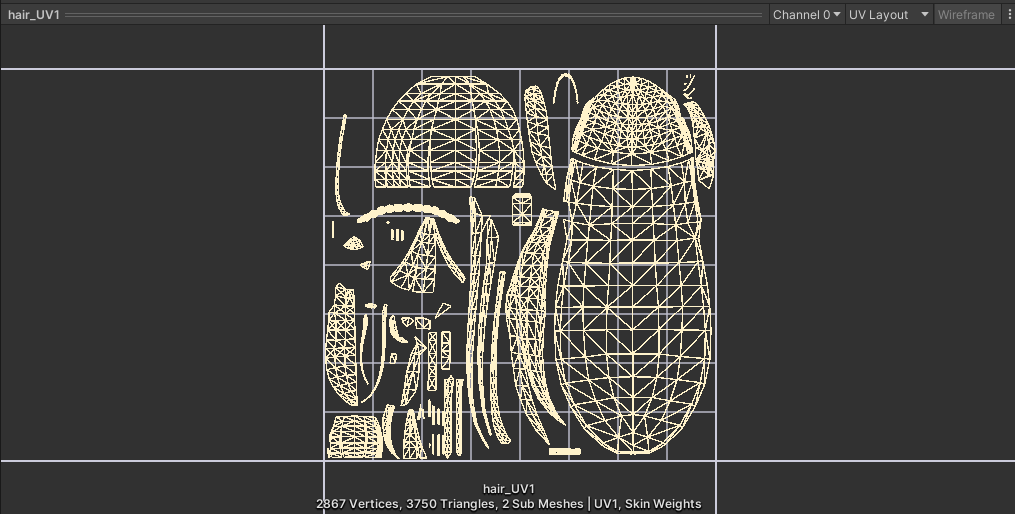Open the UV Layout display mode dropdown
Viewport: 1015px width, 514px height.
[x=889, y=14]
